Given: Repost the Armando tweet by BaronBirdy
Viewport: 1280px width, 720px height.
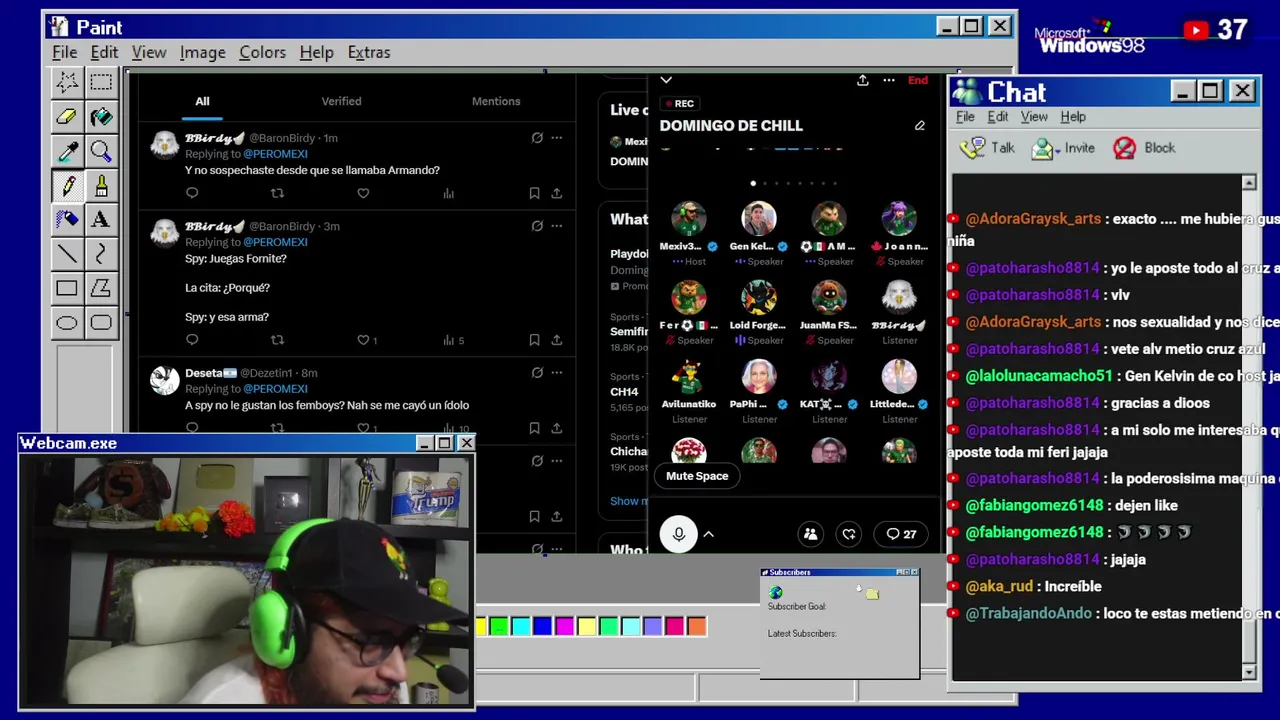Looking at the screenshot, I should pyautogui.click(x=277, y=193).
